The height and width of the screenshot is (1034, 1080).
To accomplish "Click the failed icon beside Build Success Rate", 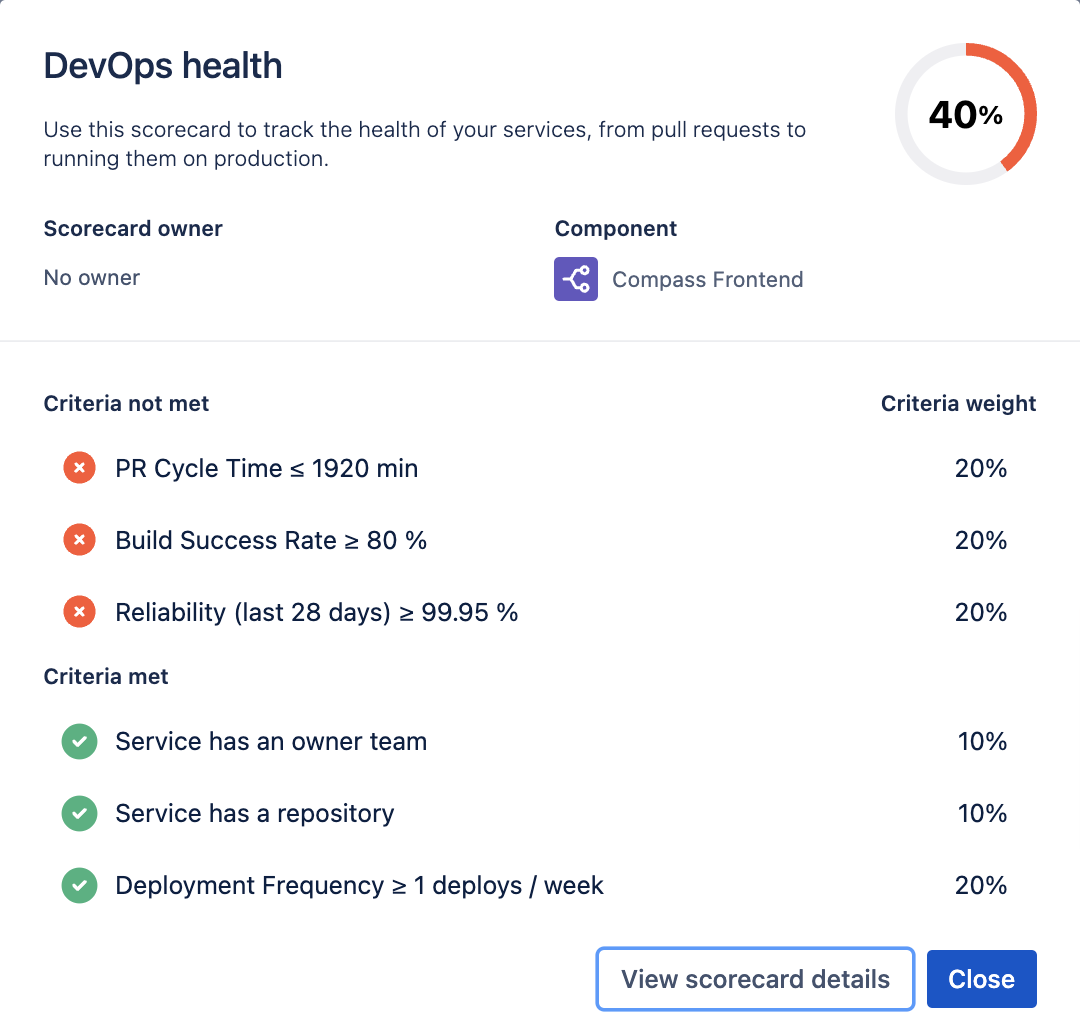I will tap(79, 539).
